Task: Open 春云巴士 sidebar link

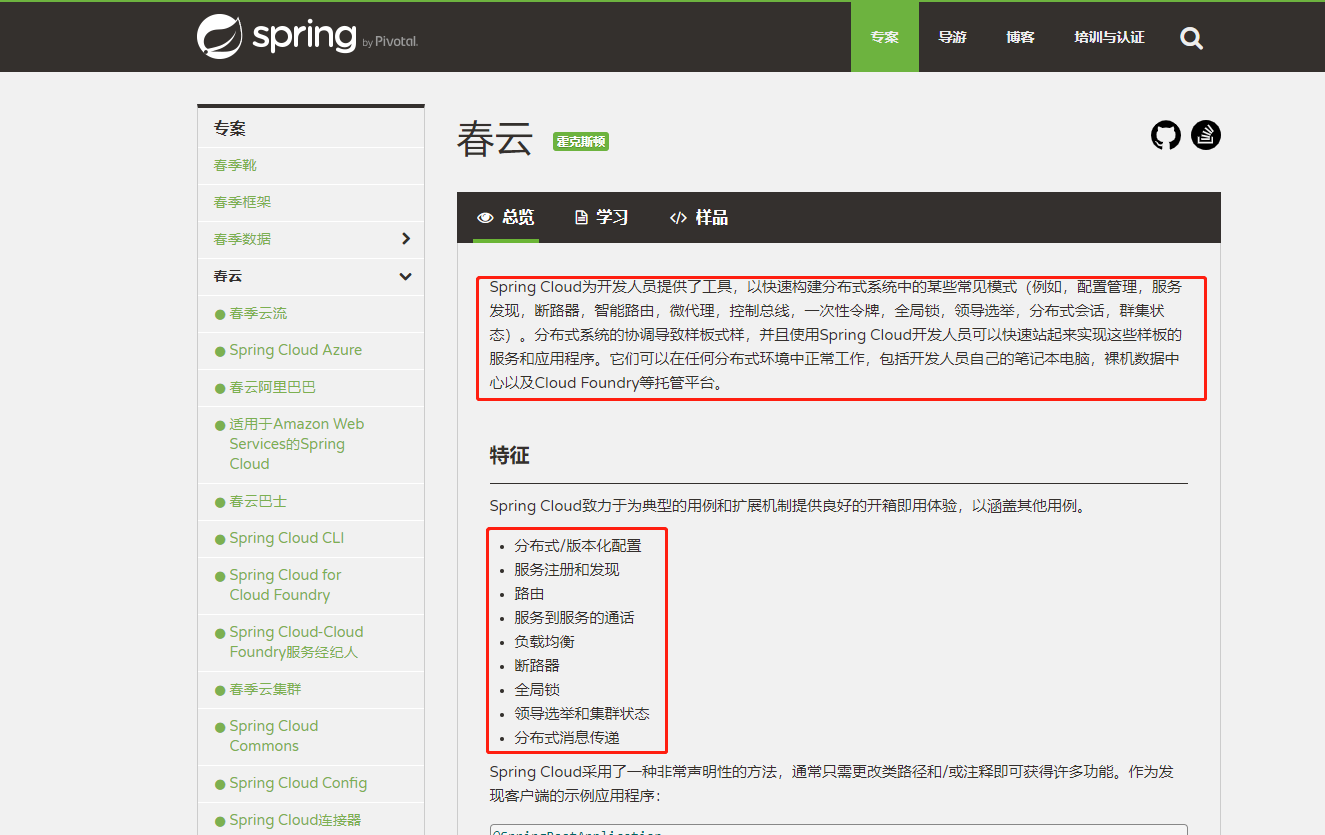Action: pyautogui.click(x=258, y=501)
